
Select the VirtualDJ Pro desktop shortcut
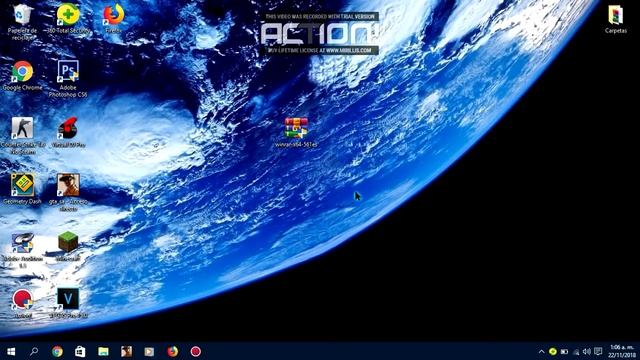coord(68,133)
